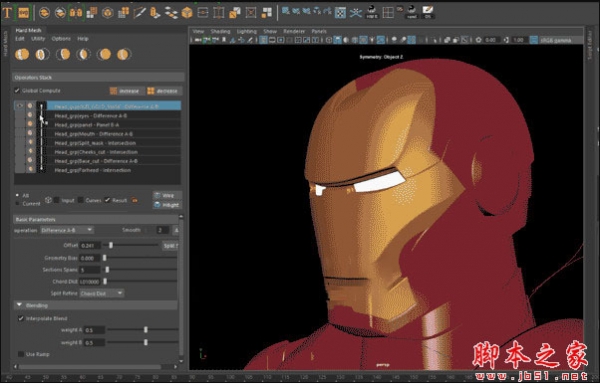Screen dimensions: 600x387
Task: Select the All radio button
Action: pos(17,195)
